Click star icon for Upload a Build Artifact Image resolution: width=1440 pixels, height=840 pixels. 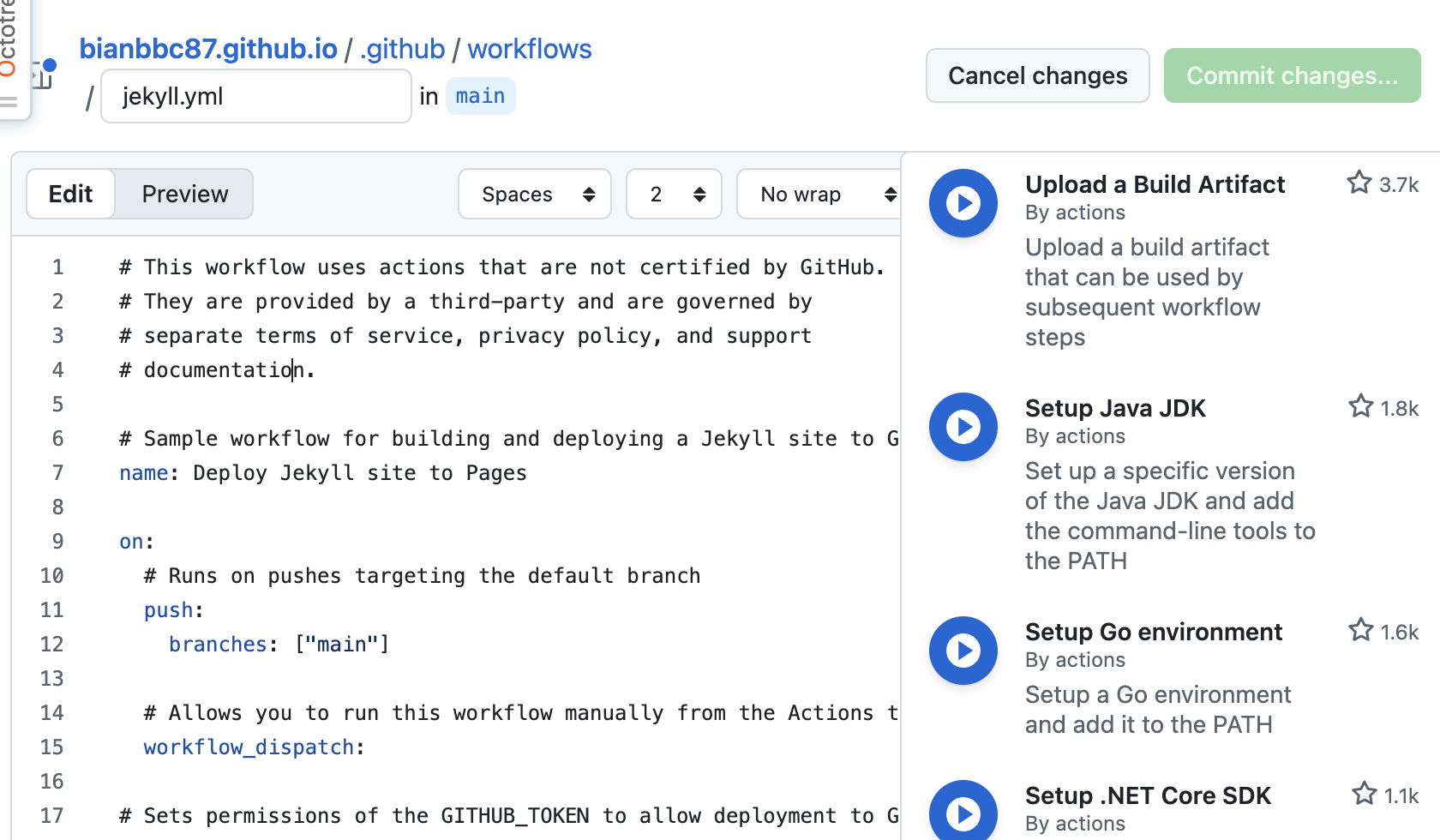[x=1359, y=183]
